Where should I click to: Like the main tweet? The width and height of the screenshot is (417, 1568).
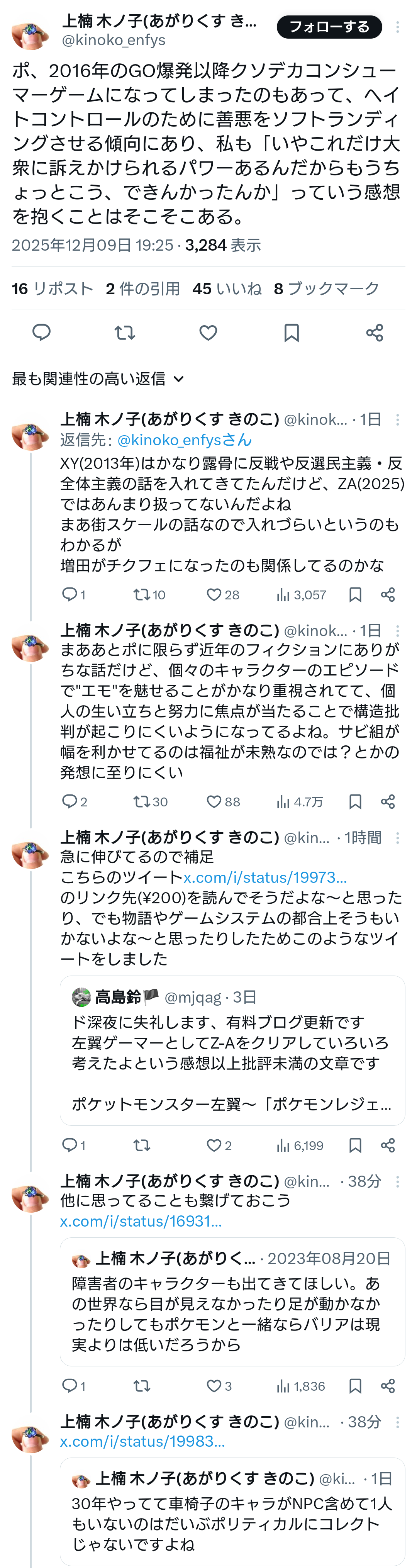click(208, 333)
